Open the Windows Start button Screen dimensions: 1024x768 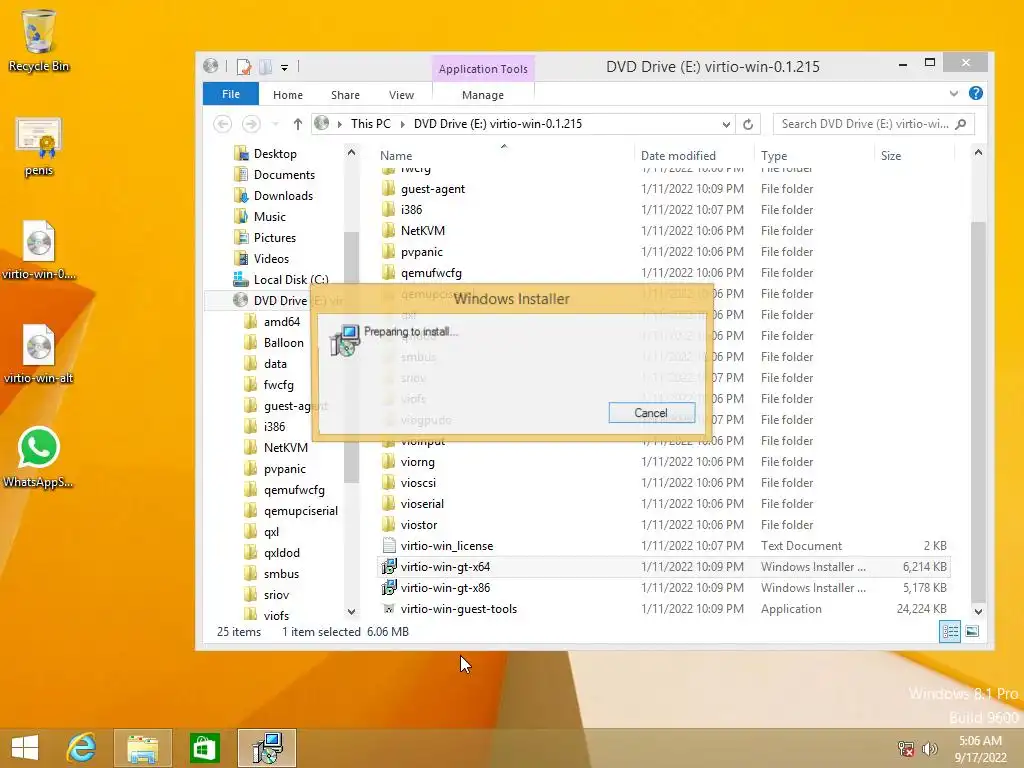(25, 748)
